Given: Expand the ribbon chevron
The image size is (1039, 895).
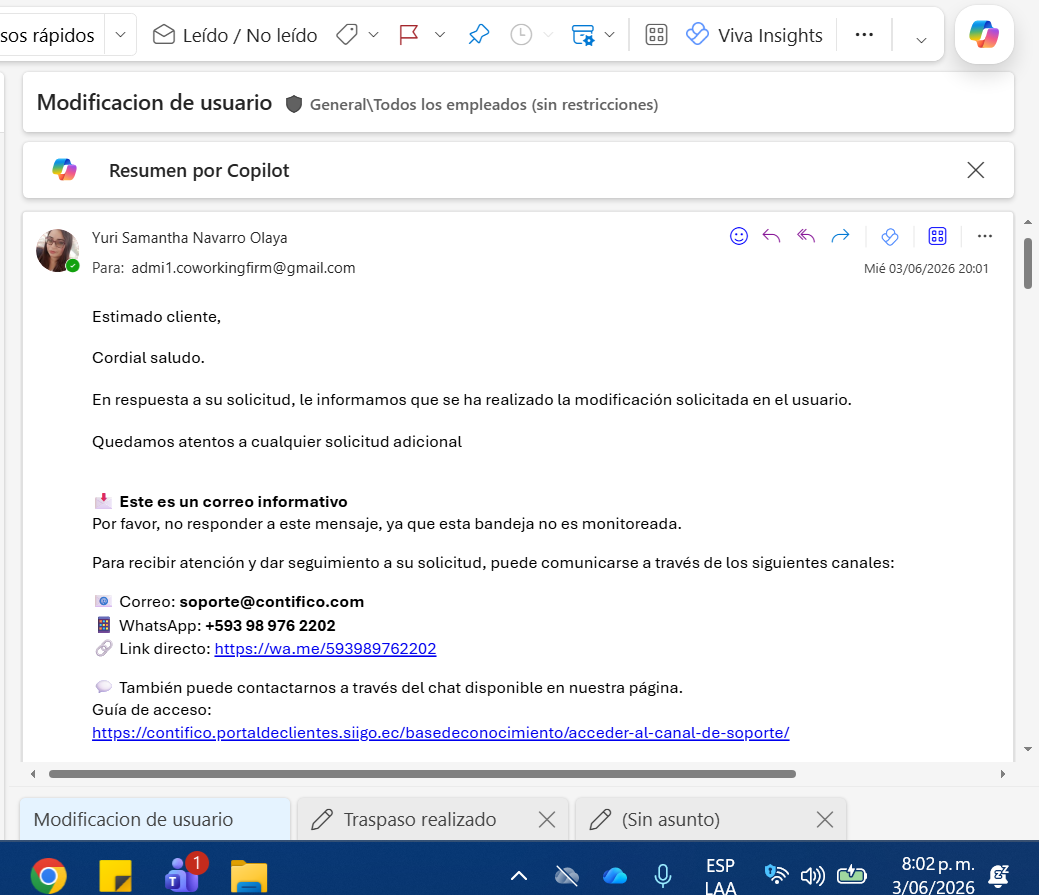Looking at the screenshot, I should click(921, 40).
